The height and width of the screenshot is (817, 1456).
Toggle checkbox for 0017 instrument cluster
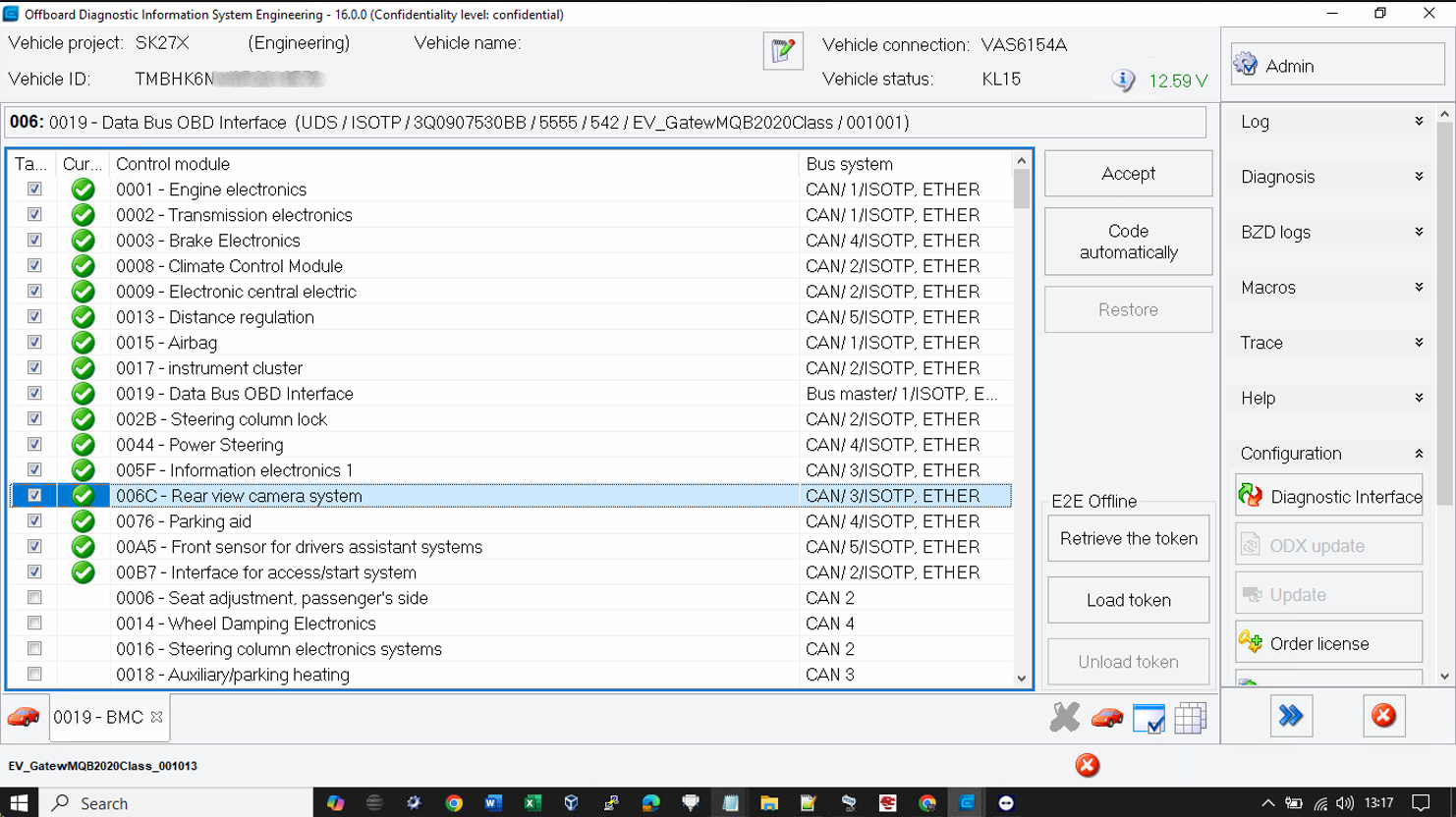click(34, 367)
